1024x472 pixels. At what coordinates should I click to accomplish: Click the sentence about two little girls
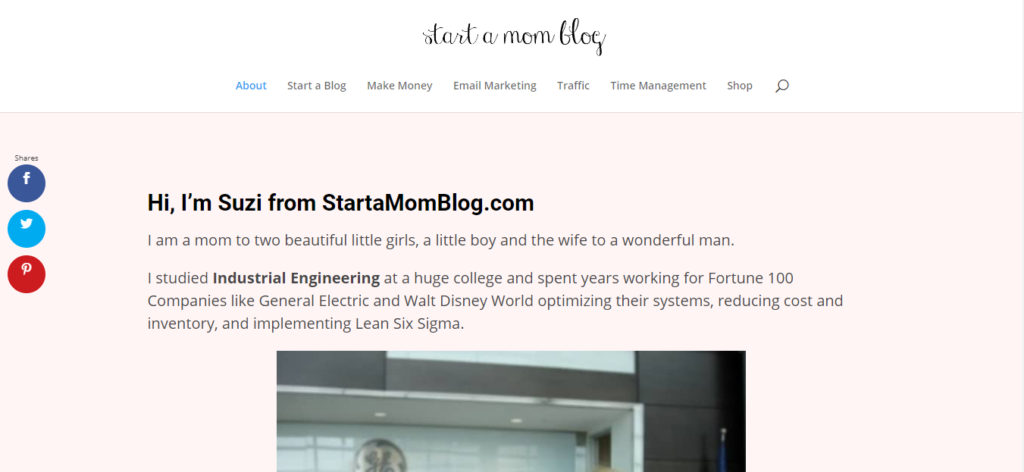441,240
